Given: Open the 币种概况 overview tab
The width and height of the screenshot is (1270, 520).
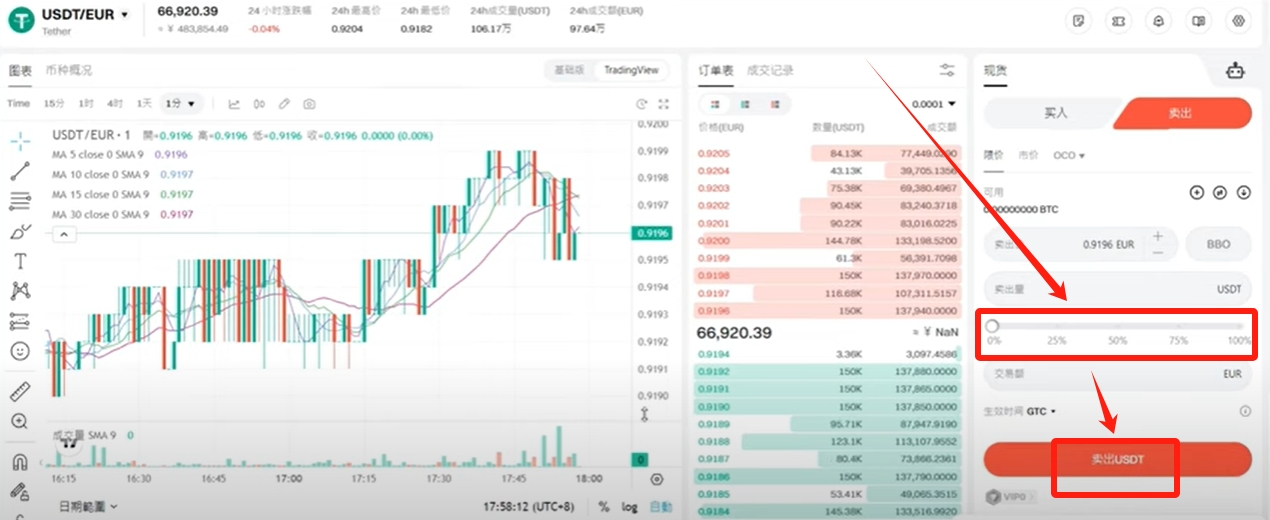Looking at the screenshot, I should coord(69,70).
